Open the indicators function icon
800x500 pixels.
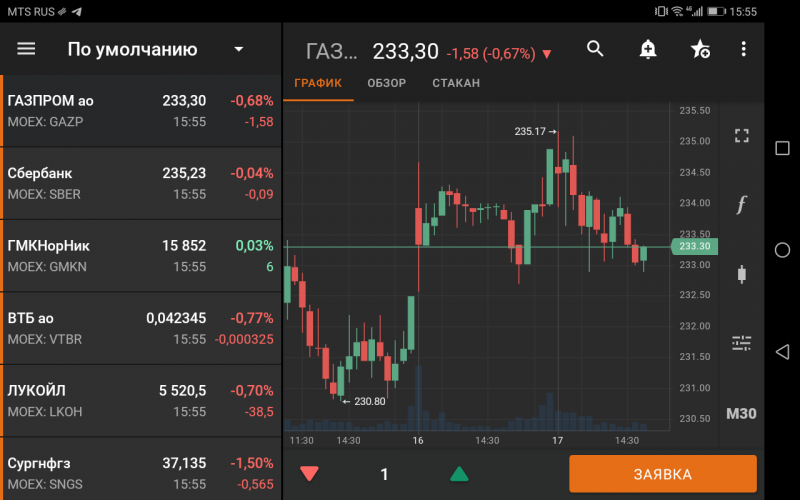[741, 205]
